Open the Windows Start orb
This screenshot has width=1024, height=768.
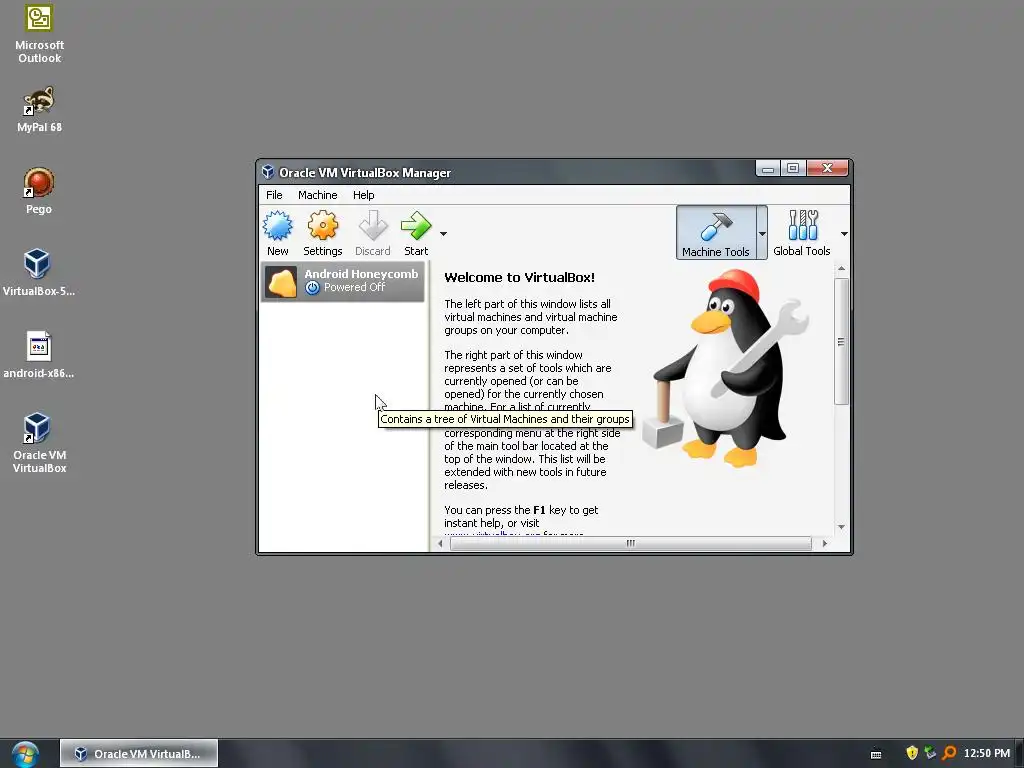pos(25,754)
